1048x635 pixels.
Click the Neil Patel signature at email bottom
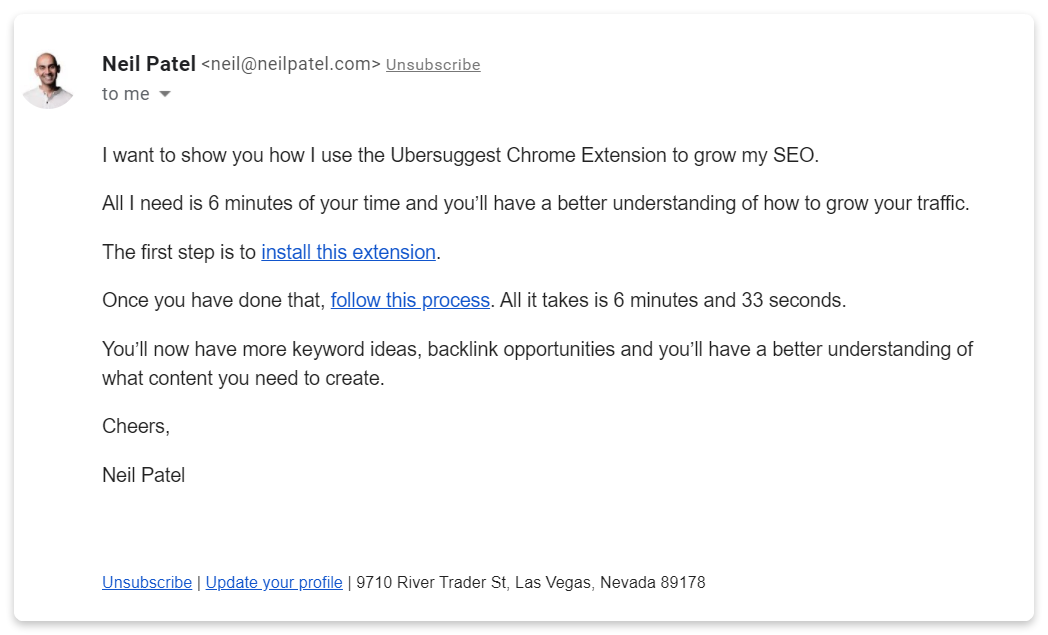[144, 475]
